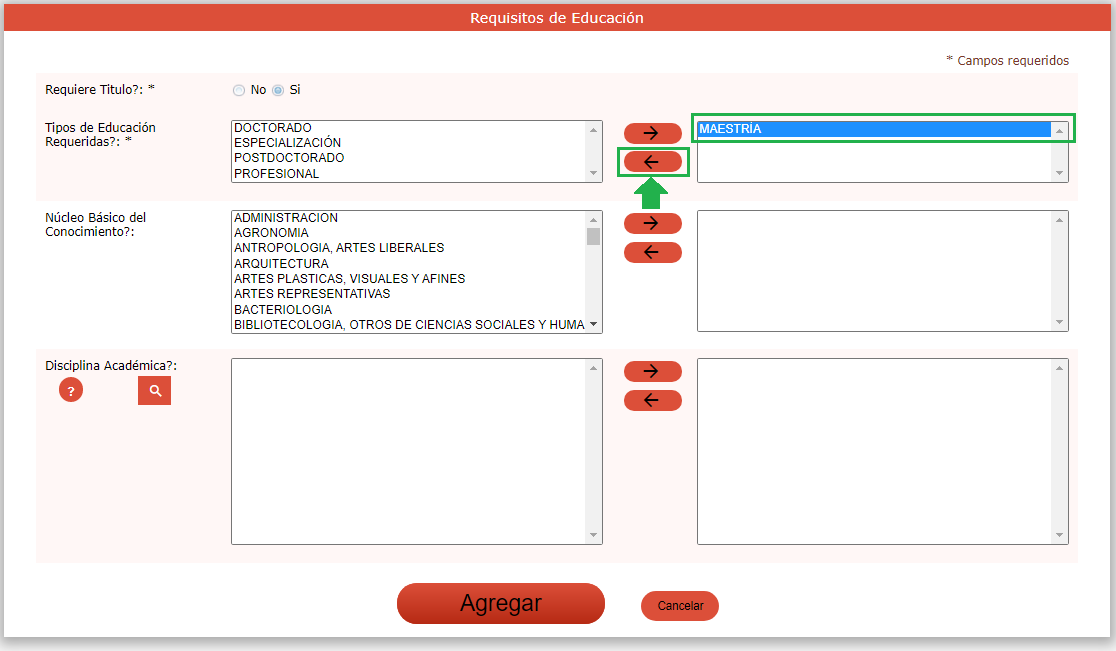Click the magnifier search icon for Disciplina Académica
Viewport: 1116px width, 651px height.
[154, 391]
